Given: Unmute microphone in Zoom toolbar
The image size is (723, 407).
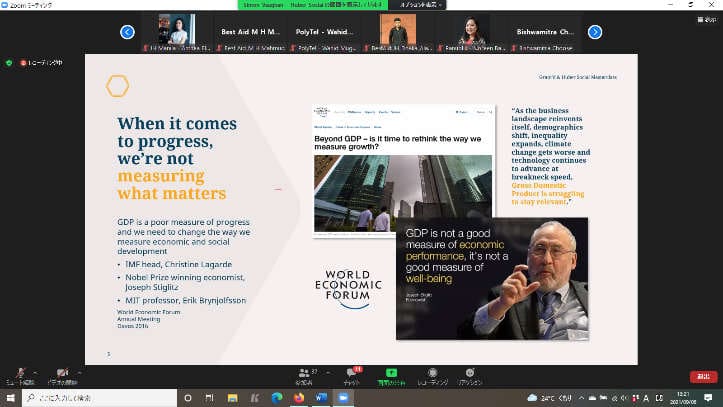Looking at the screenshot, I should (20, 376).
